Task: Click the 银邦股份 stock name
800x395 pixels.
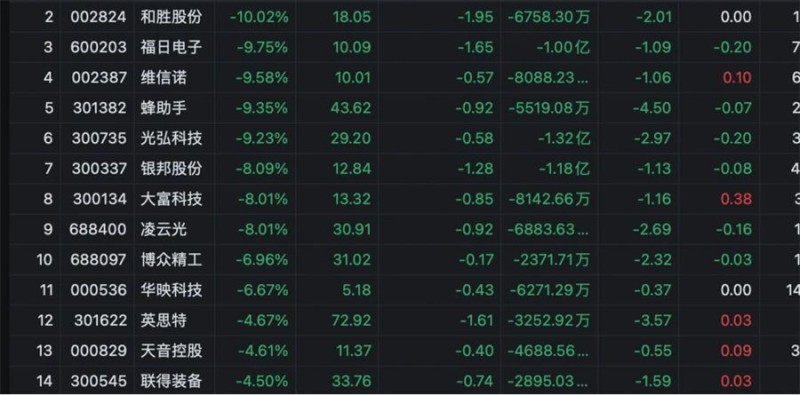Action: click(171, 168)
